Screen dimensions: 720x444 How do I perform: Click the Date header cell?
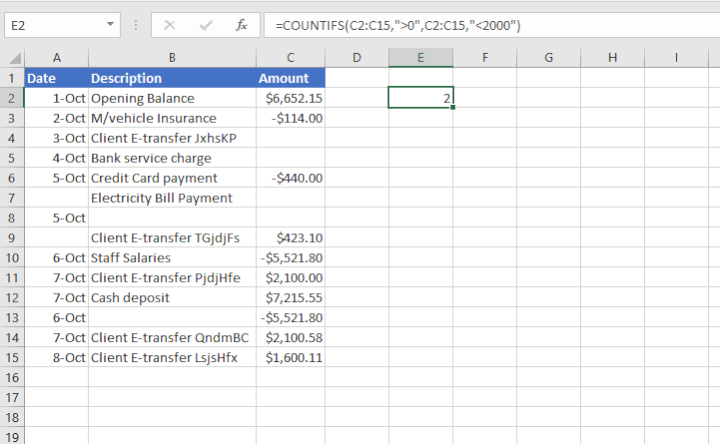click(56, 78)
